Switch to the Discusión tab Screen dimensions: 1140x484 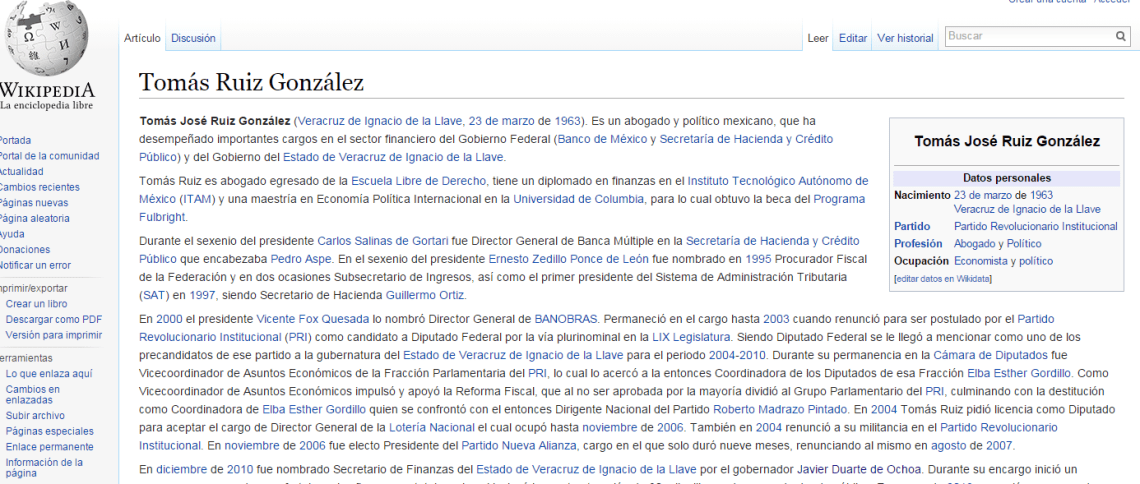point(193,39)
